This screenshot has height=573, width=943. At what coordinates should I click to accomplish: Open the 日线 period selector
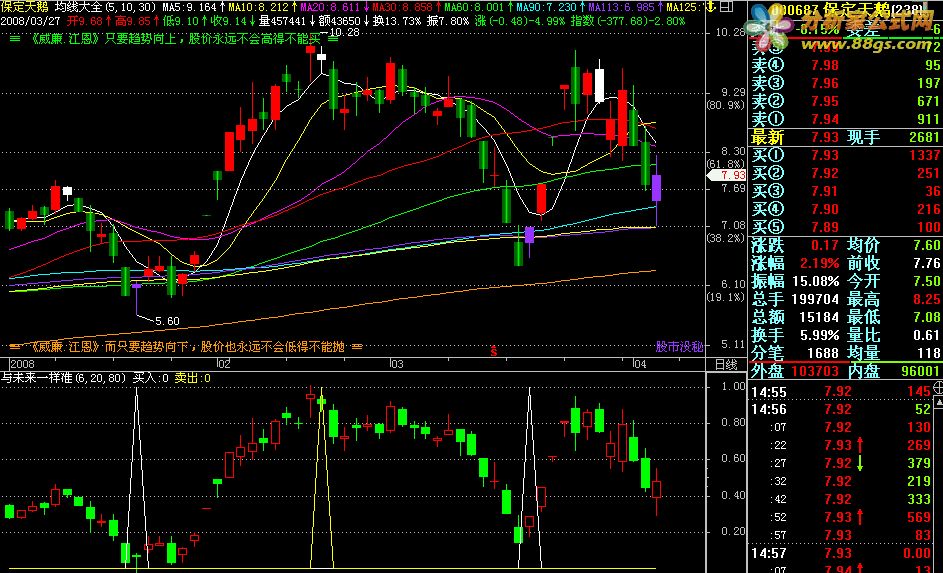pos(726,364)
